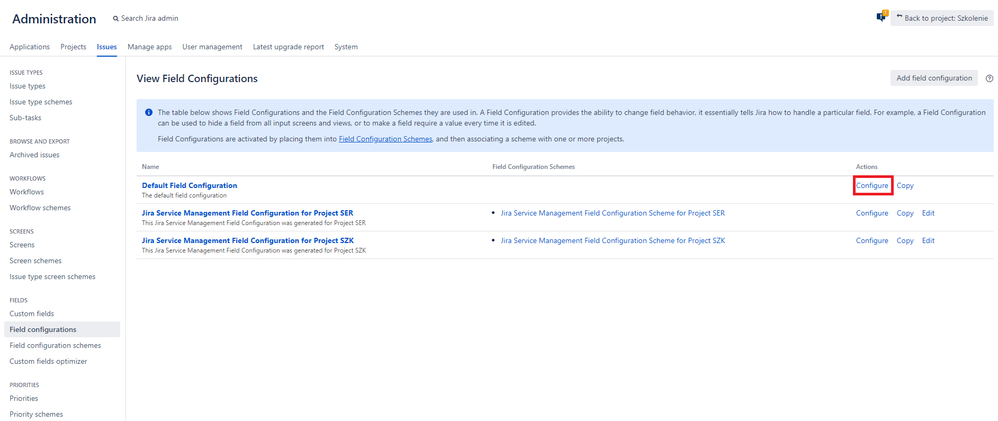The image size is (998, 421).
Task: Open Issue type schemes in sidebar
Action: [x=41, y=102]
